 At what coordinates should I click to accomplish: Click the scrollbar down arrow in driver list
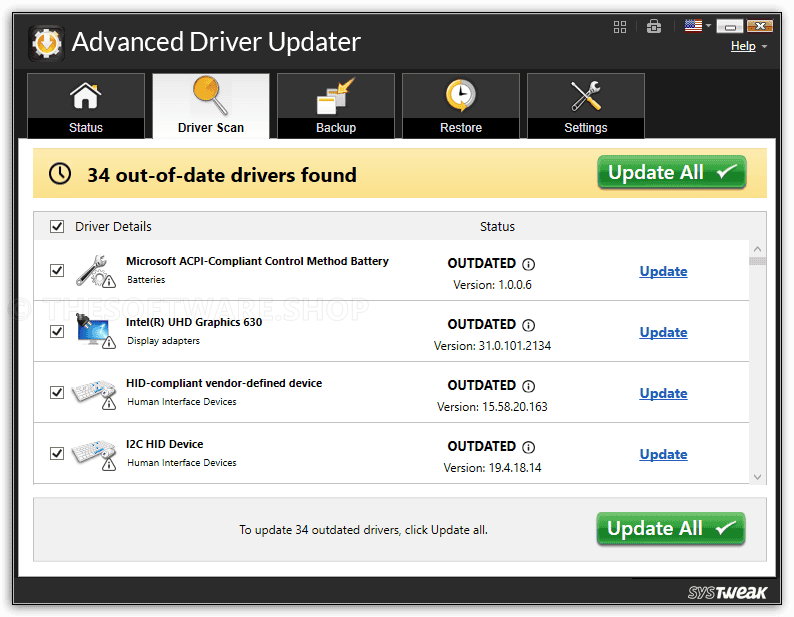click(758, 477)
